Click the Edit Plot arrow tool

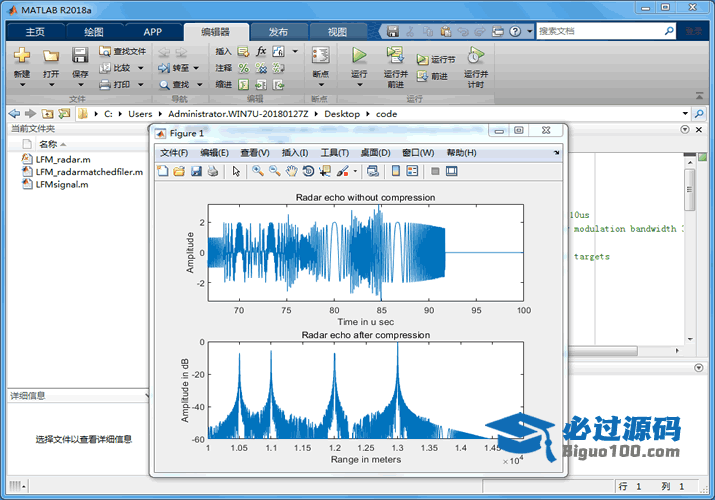pos(237,171)
